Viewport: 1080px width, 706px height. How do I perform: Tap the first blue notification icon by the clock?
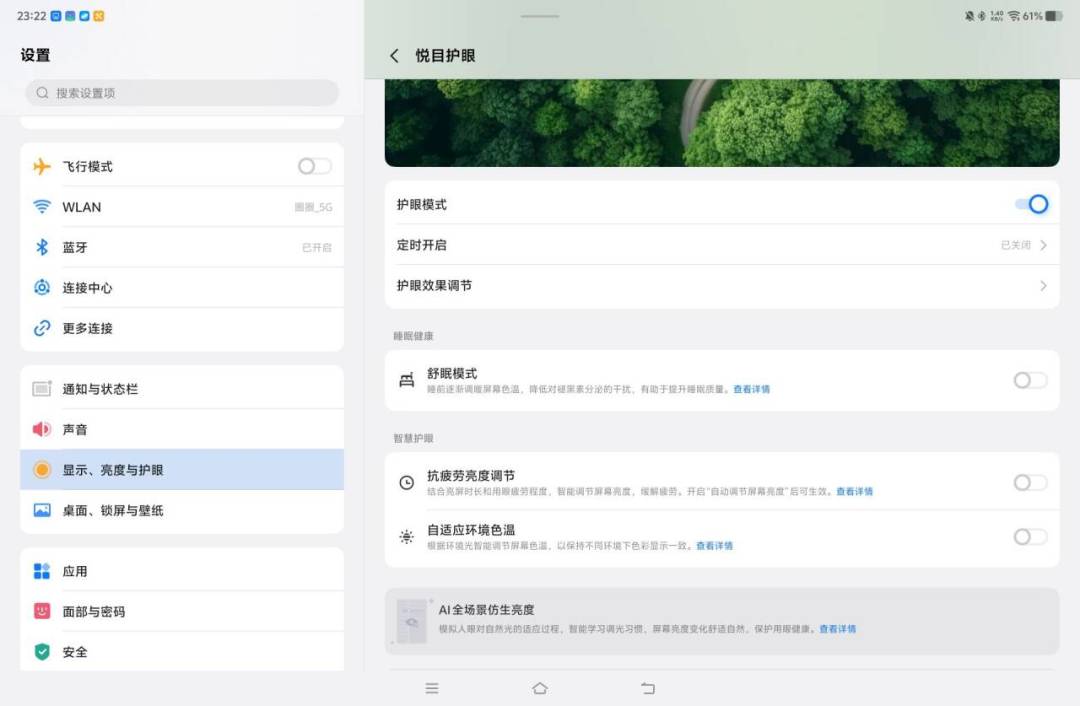tap(56, 16)
